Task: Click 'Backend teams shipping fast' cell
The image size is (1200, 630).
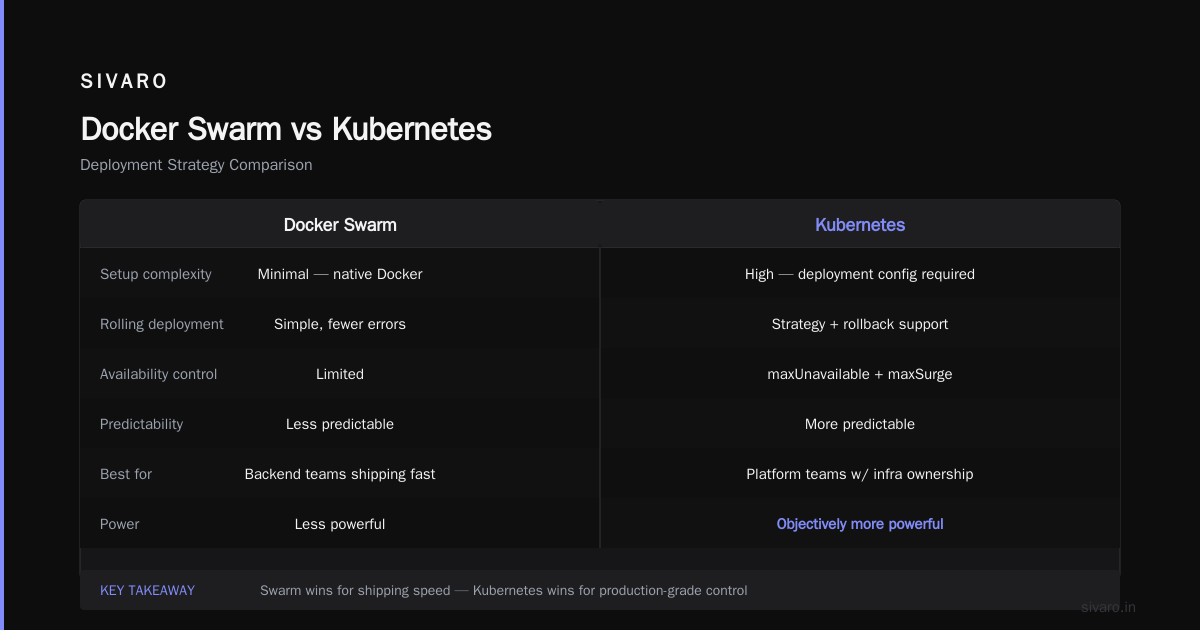Action: tap(340, 474)
